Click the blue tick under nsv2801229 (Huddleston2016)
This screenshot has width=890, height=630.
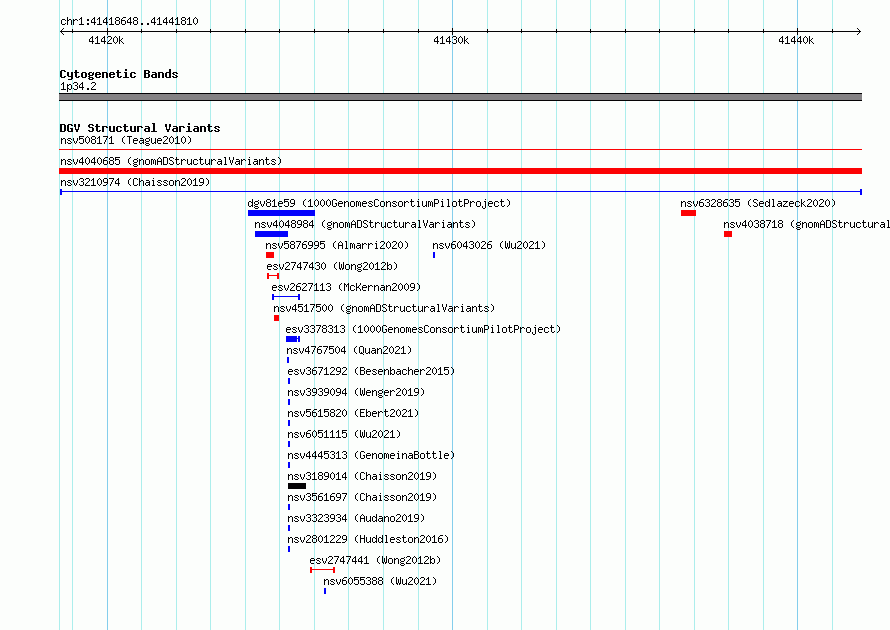(x=289, y=549)
